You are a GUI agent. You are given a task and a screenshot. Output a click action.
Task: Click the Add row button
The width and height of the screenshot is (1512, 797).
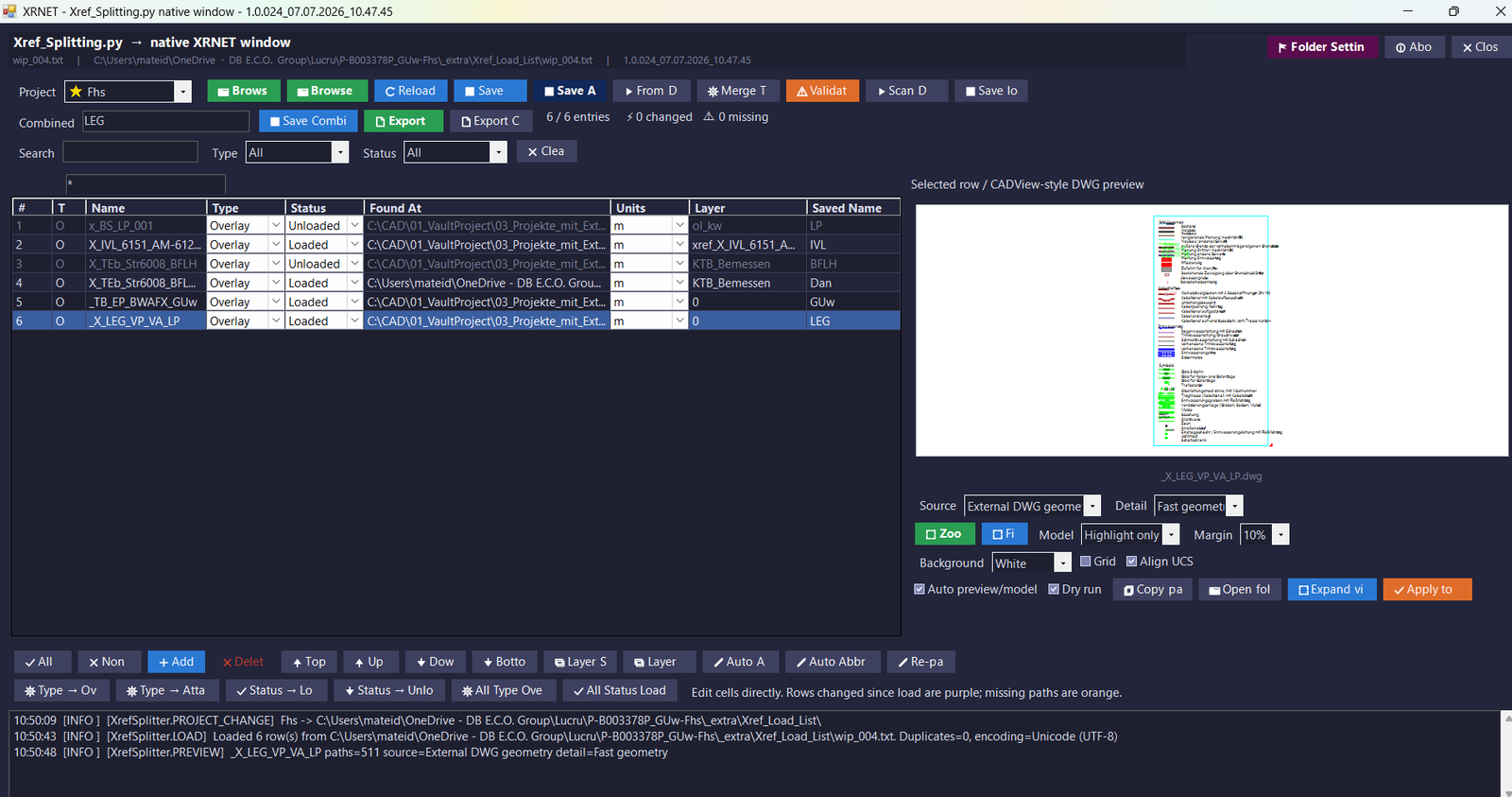click(176, 662)
